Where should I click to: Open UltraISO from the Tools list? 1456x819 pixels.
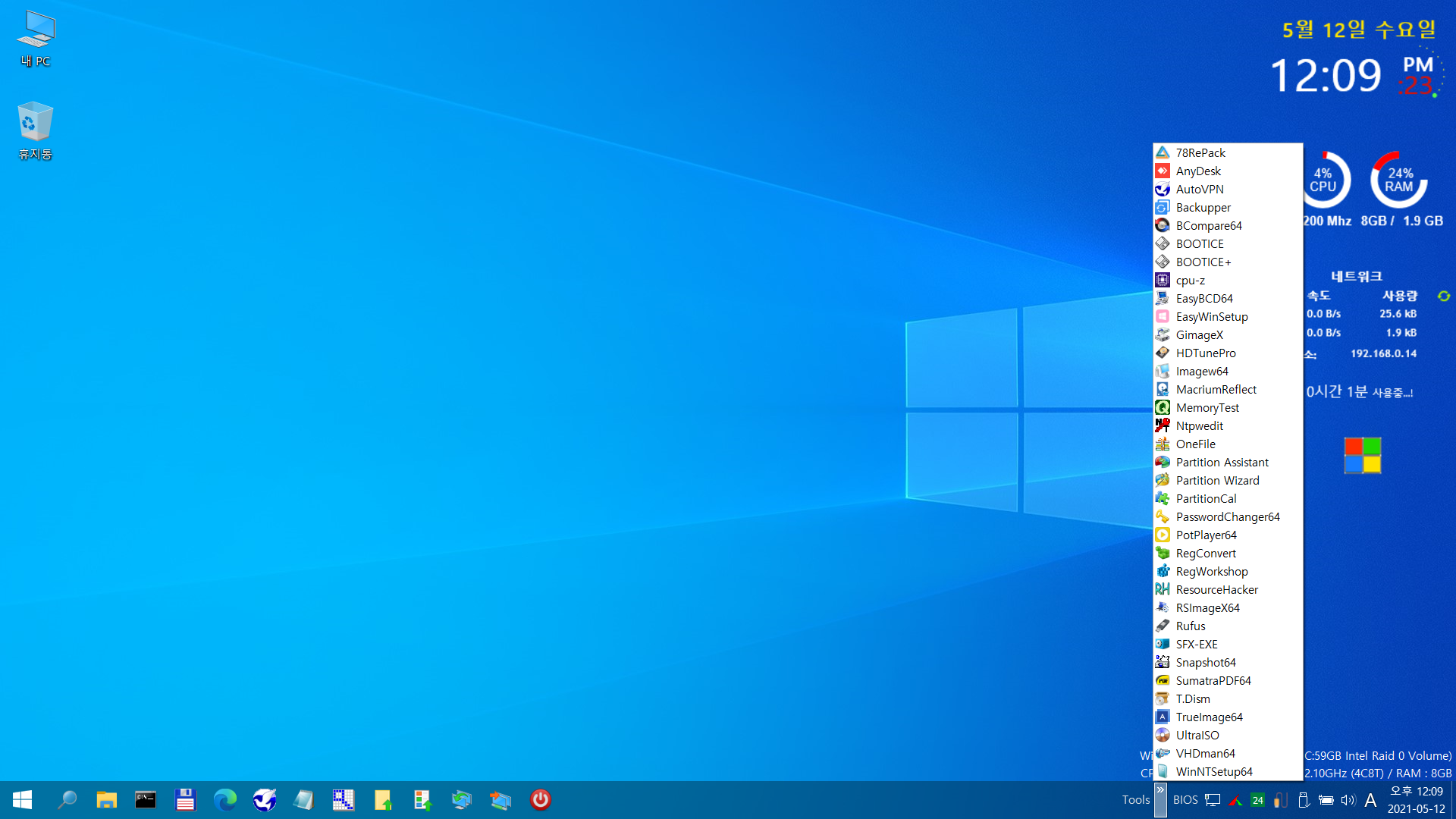1228,735
